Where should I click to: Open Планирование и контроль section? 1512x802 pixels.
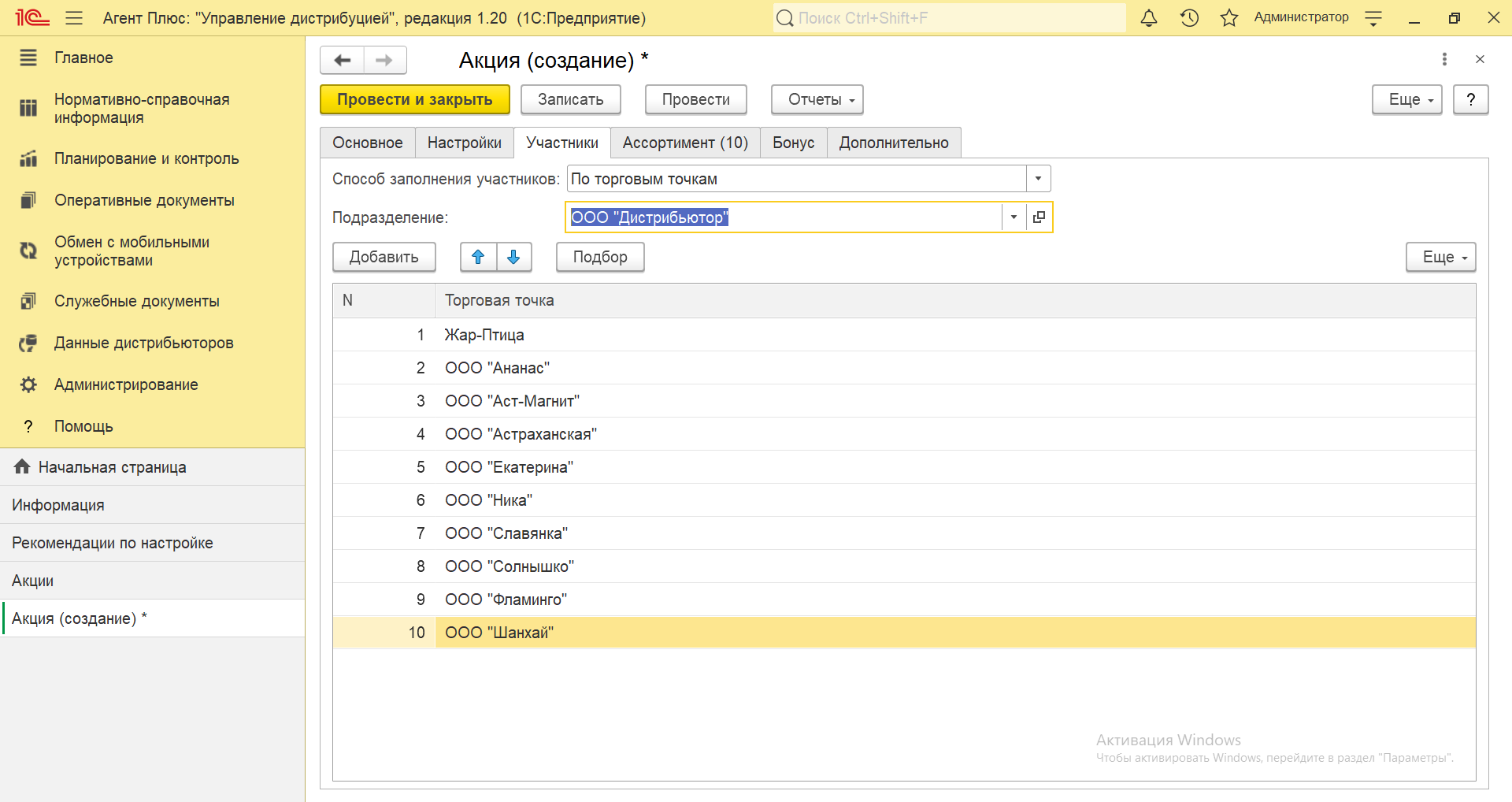coord(152,158)
